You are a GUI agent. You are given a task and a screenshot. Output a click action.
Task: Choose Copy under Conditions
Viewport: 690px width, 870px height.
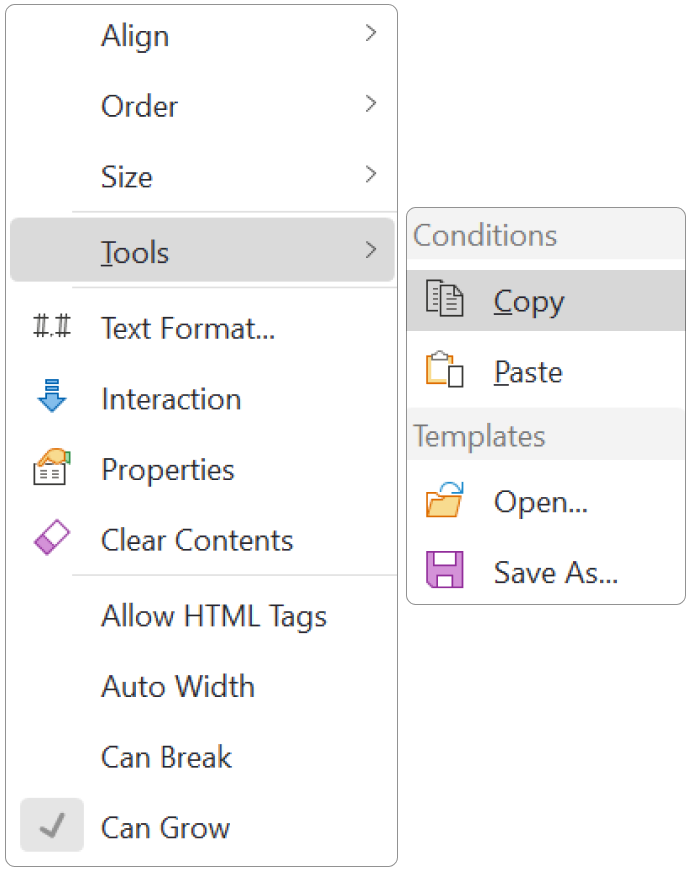click(x=529, y=302)
